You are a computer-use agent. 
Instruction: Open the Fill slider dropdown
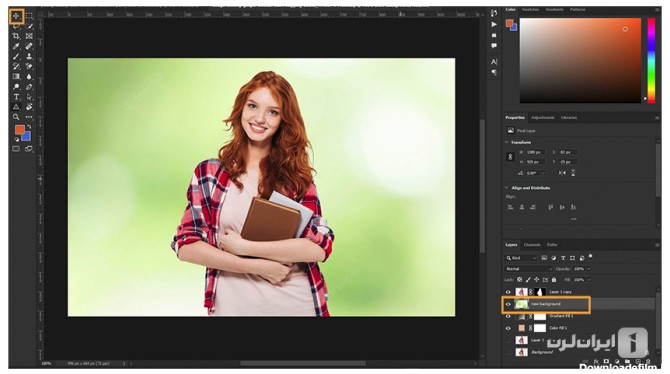click(x=589, y=280)
